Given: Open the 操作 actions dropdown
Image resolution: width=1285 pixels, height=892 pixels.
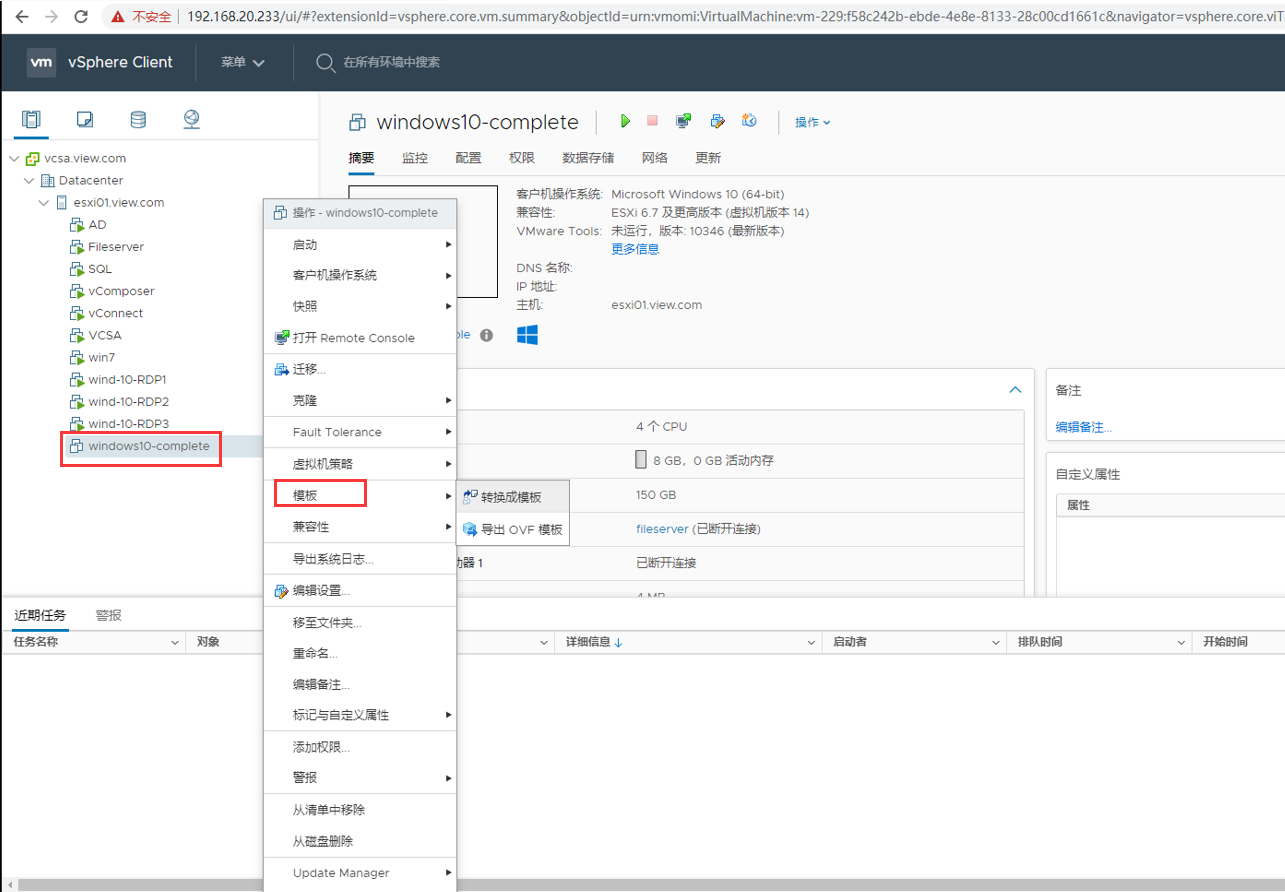Looking at the screenshot, I should [813, 122].
